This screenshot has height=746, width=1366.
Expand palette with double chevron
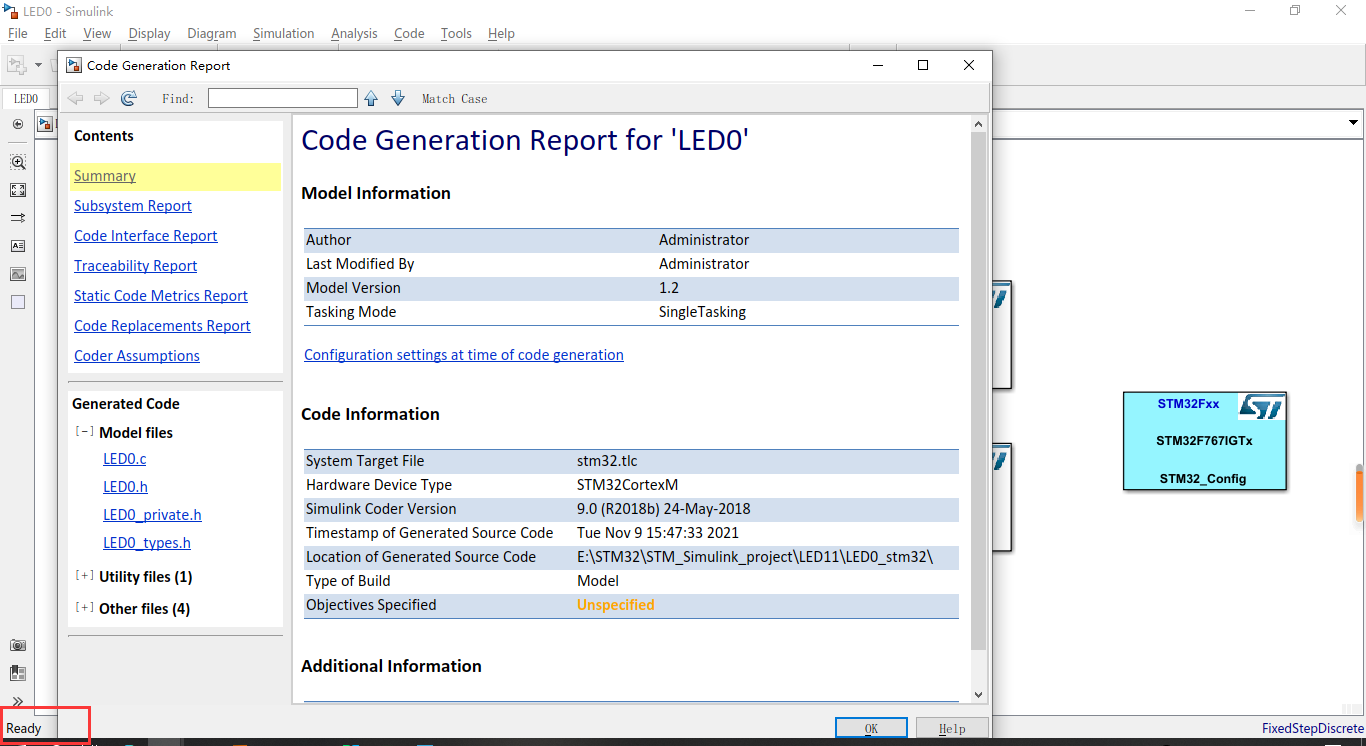[x=18, y=701]
